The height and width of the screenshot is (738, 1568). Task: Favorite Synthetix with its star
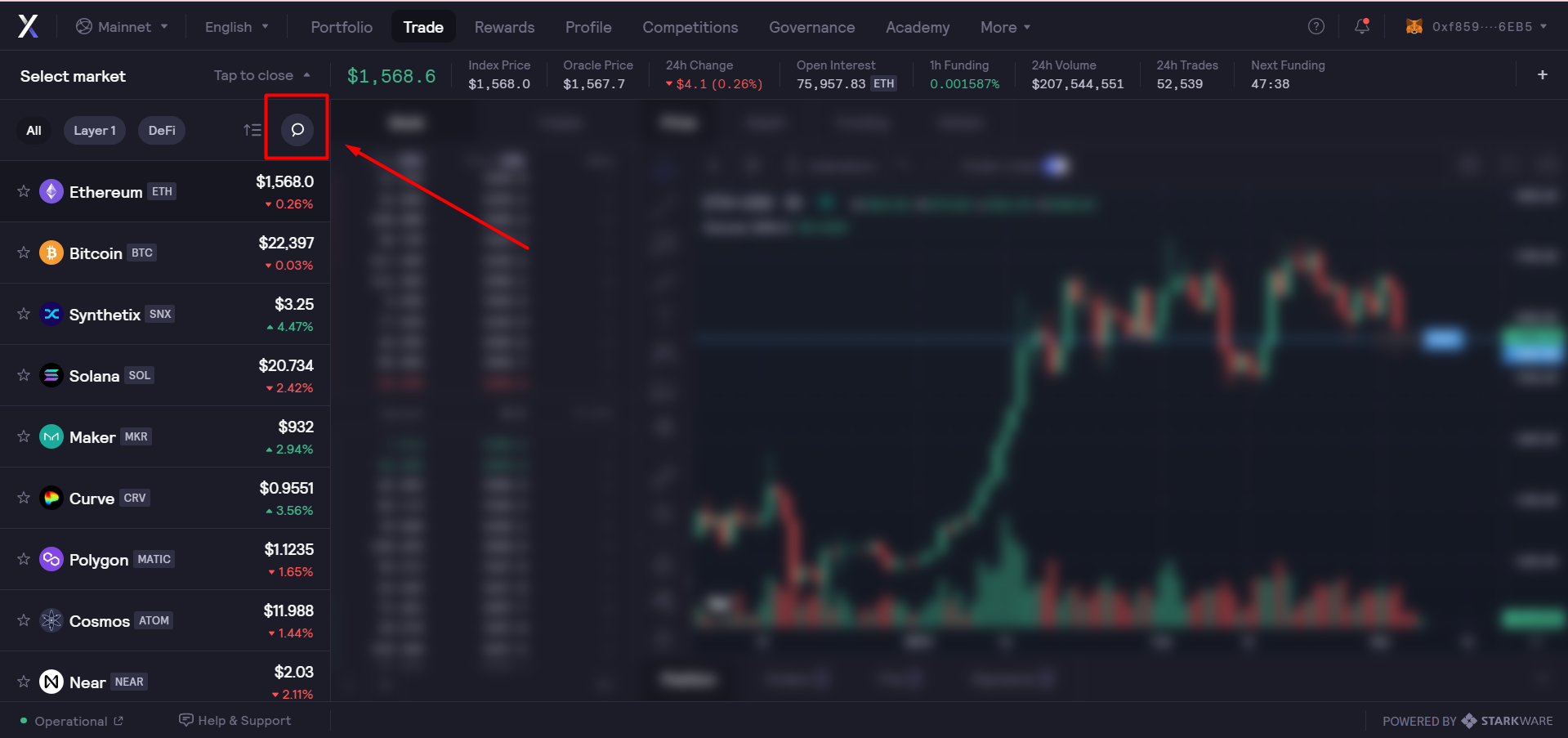point(24,314)
